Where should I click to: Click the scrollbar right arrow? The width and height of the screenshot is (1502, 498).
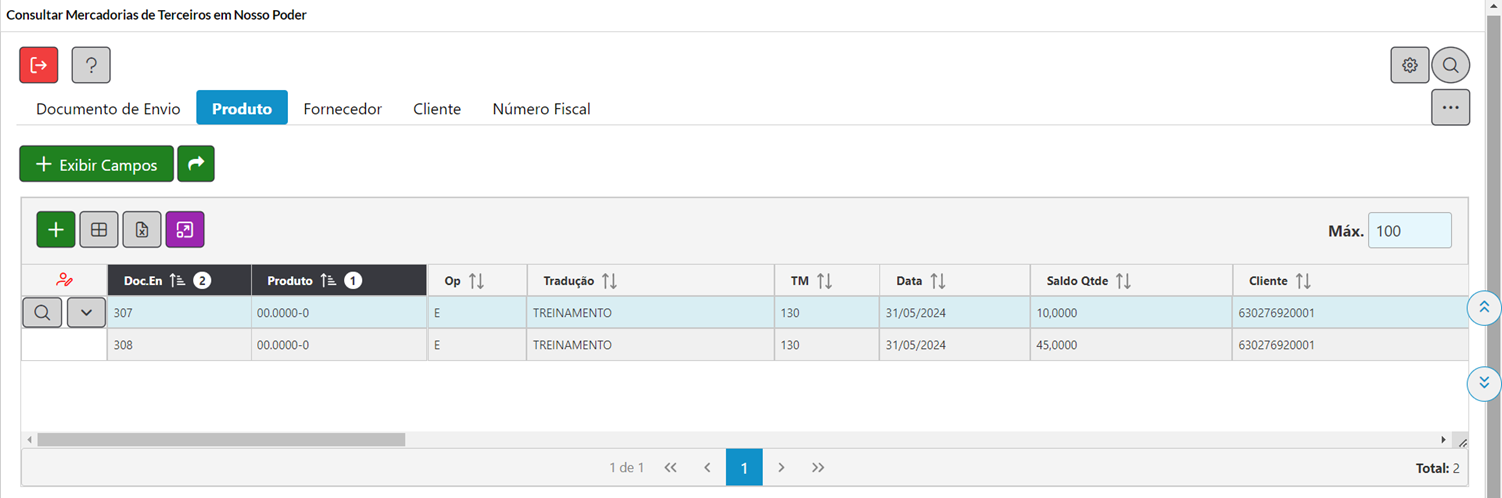[1443, 439]
